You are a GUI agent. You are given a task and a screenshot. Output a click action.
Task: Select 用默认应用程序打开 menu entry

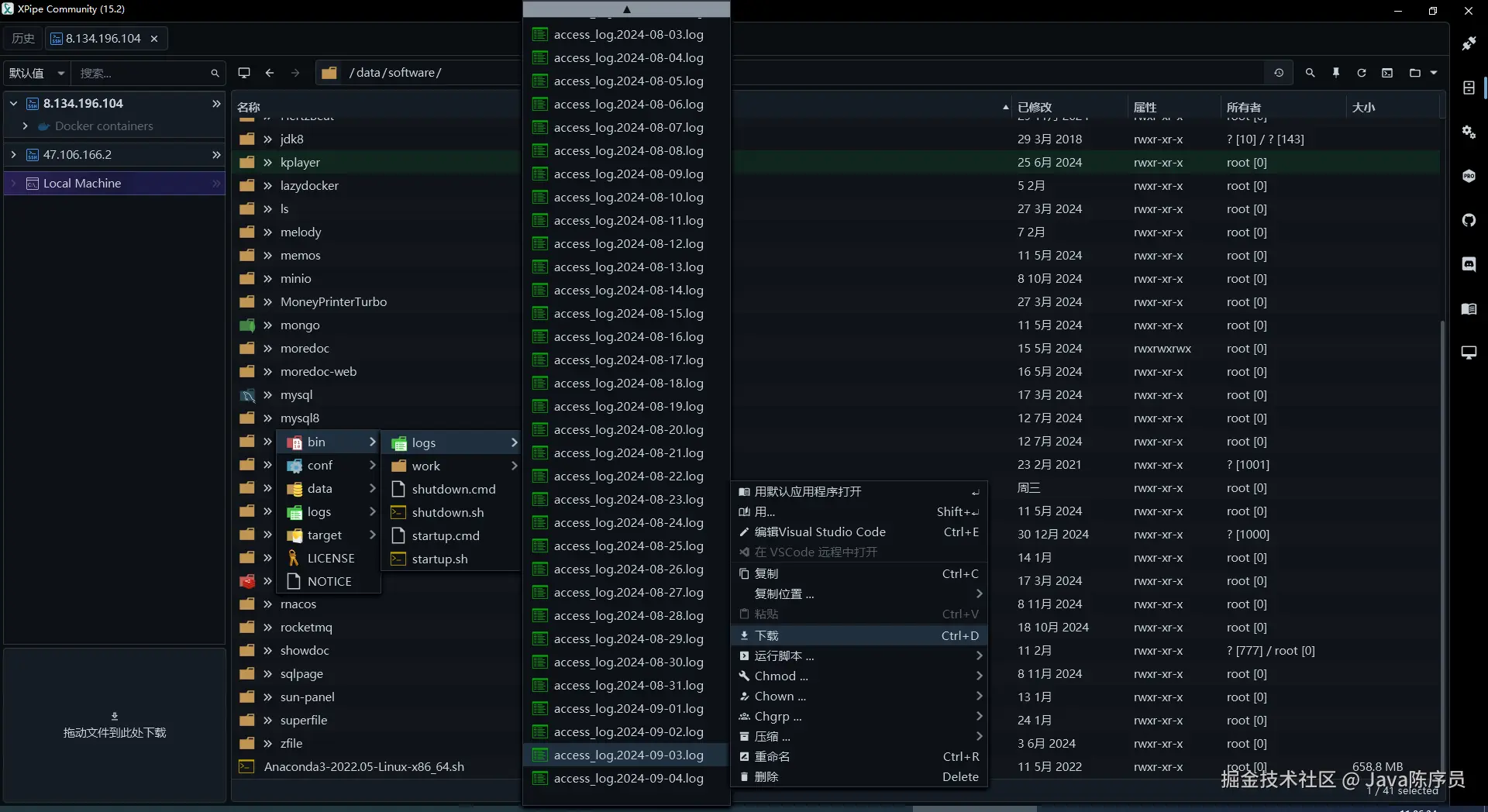pos(859,492)
